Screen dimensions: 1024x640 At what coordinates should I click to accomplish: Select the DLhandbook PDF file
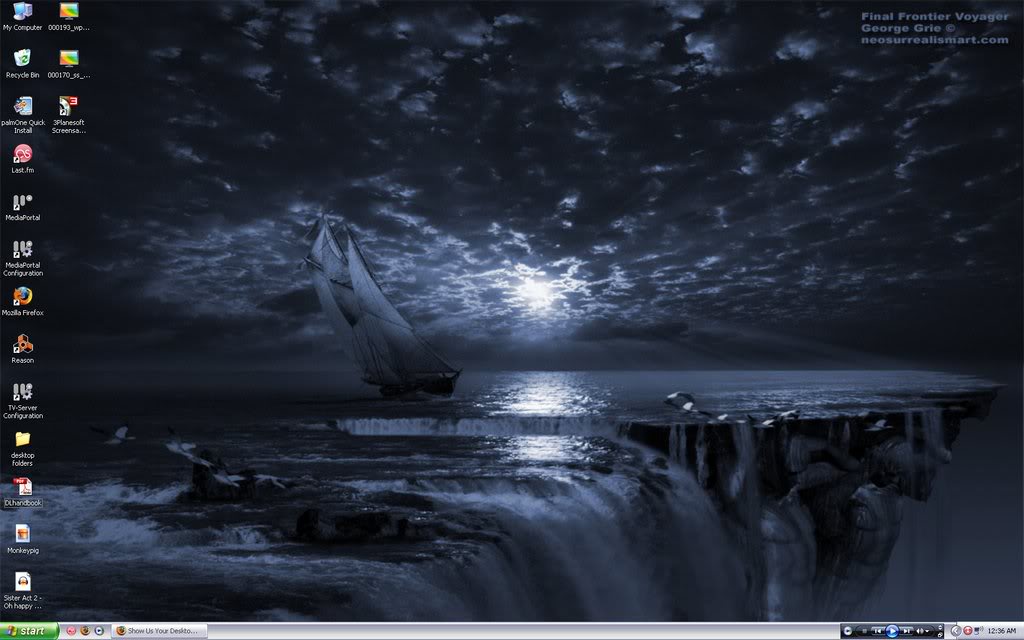23,492
